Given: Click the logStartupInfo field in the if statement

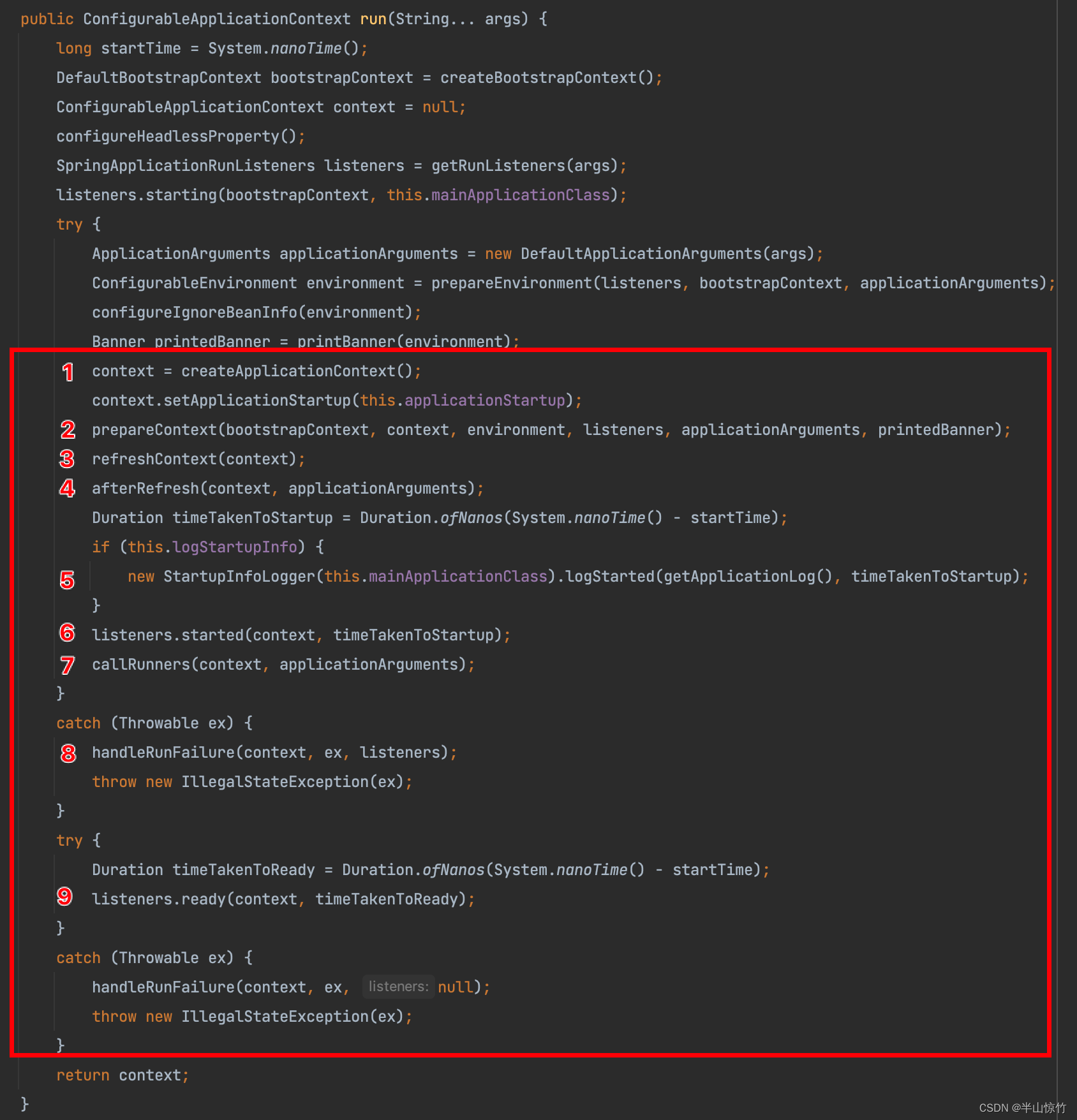Looking at the screenshot, I should (235, 547).
